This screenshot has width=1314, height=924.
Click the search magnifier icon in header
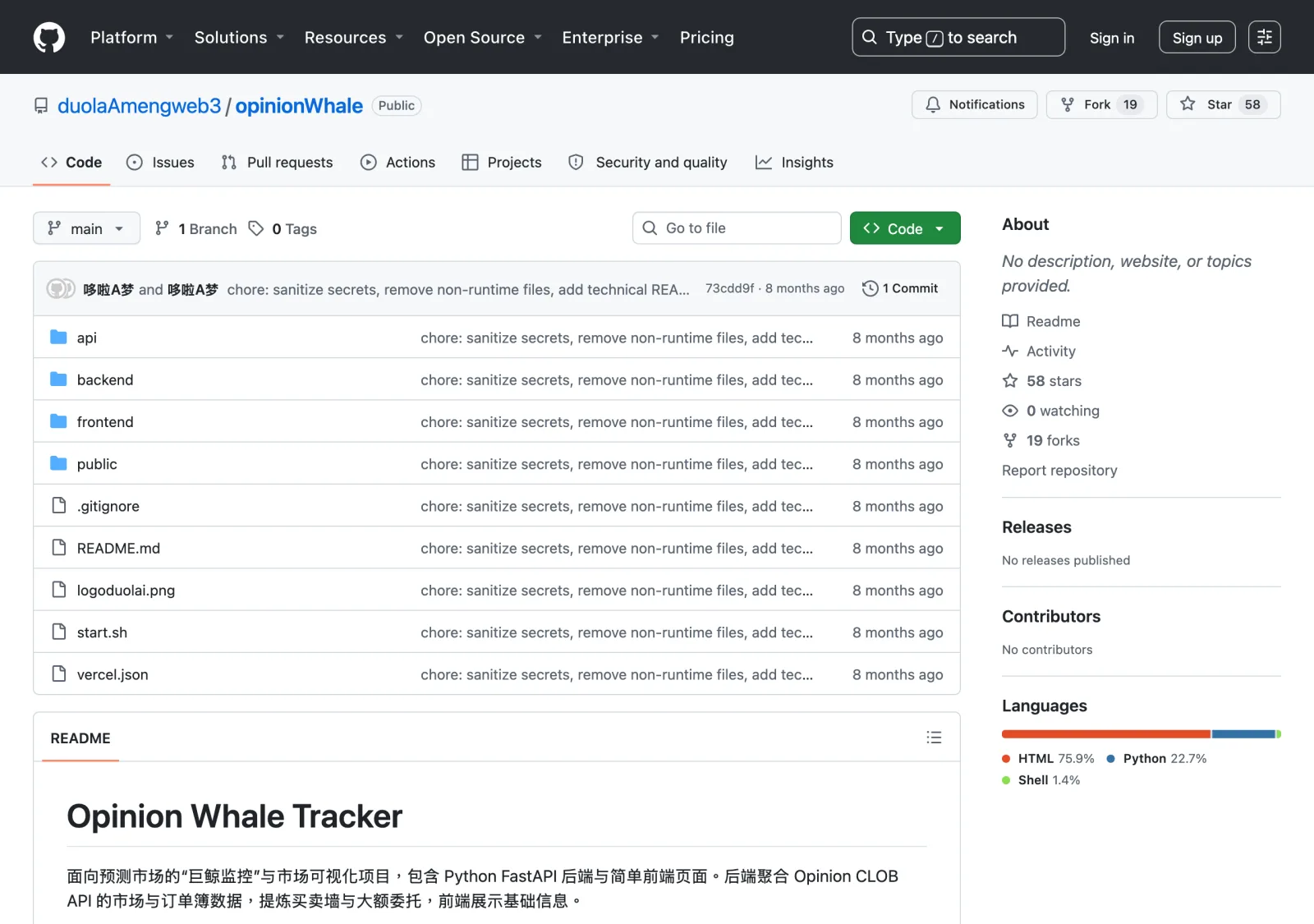pos(870,37)
